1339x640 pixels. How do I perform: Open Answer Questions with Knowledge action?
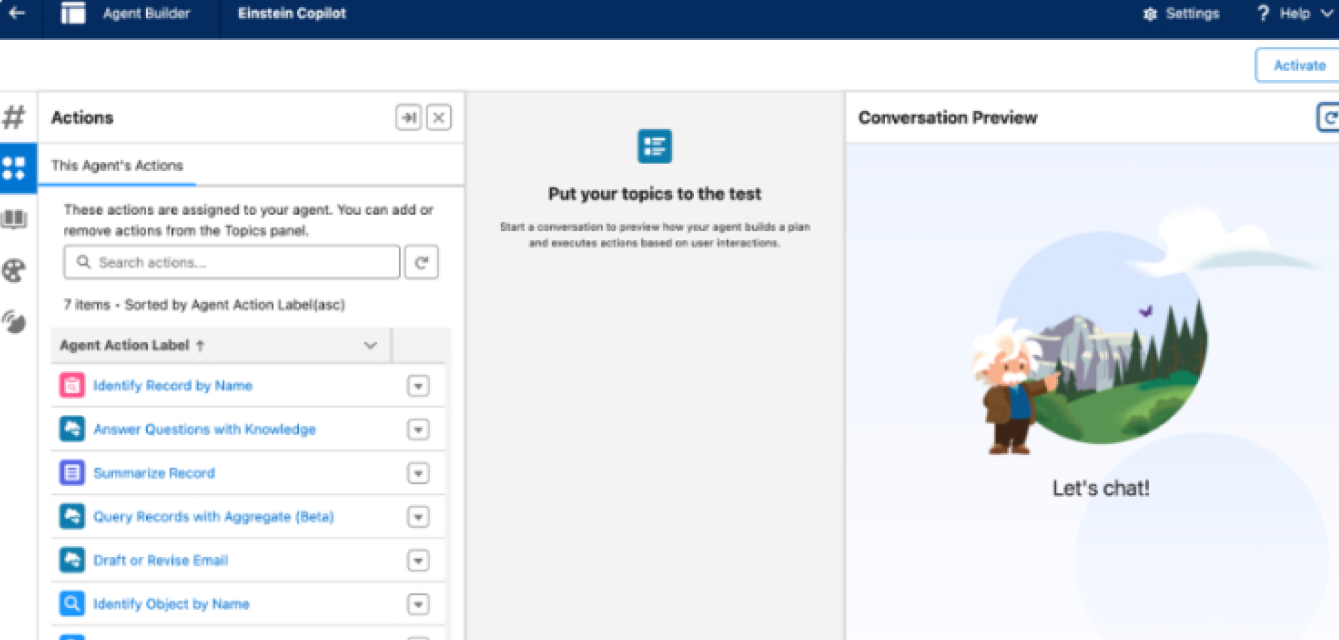coord(204,429)
